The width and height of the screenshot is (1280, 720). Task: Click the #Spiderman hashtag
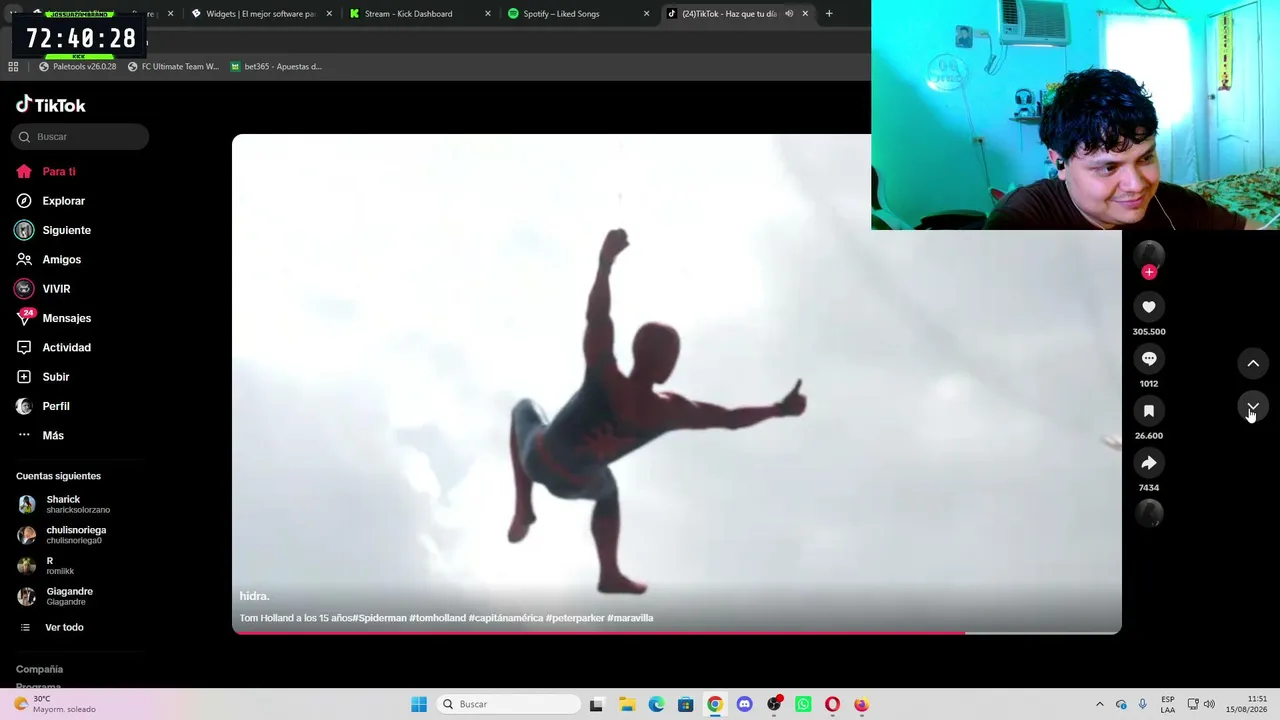click(x=380, y=618)
